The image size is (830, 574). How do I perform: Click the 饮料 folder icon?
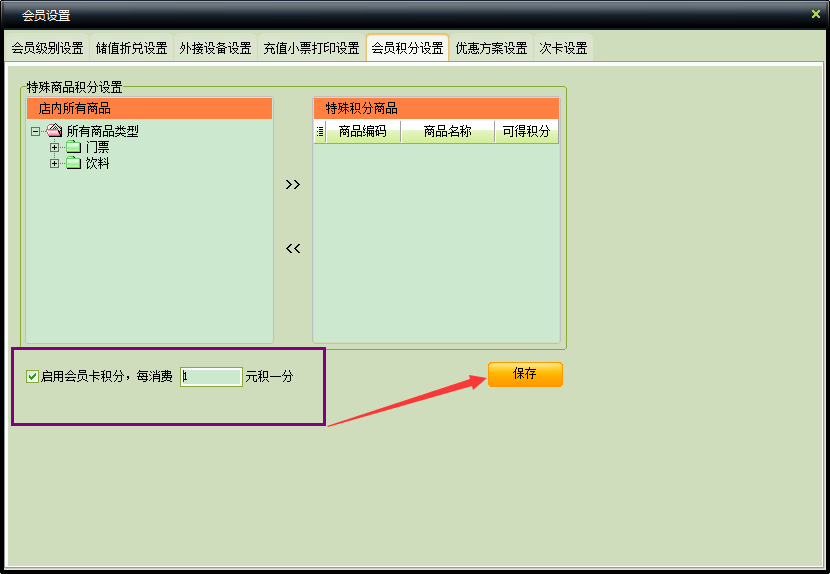click(x=74, y=163)
